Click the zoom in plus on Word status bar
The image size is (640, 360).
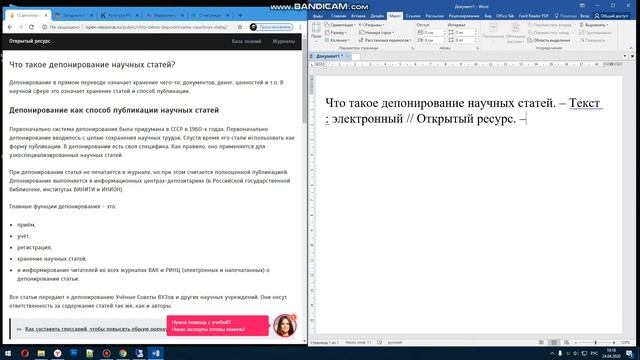[x=614, y=342]
